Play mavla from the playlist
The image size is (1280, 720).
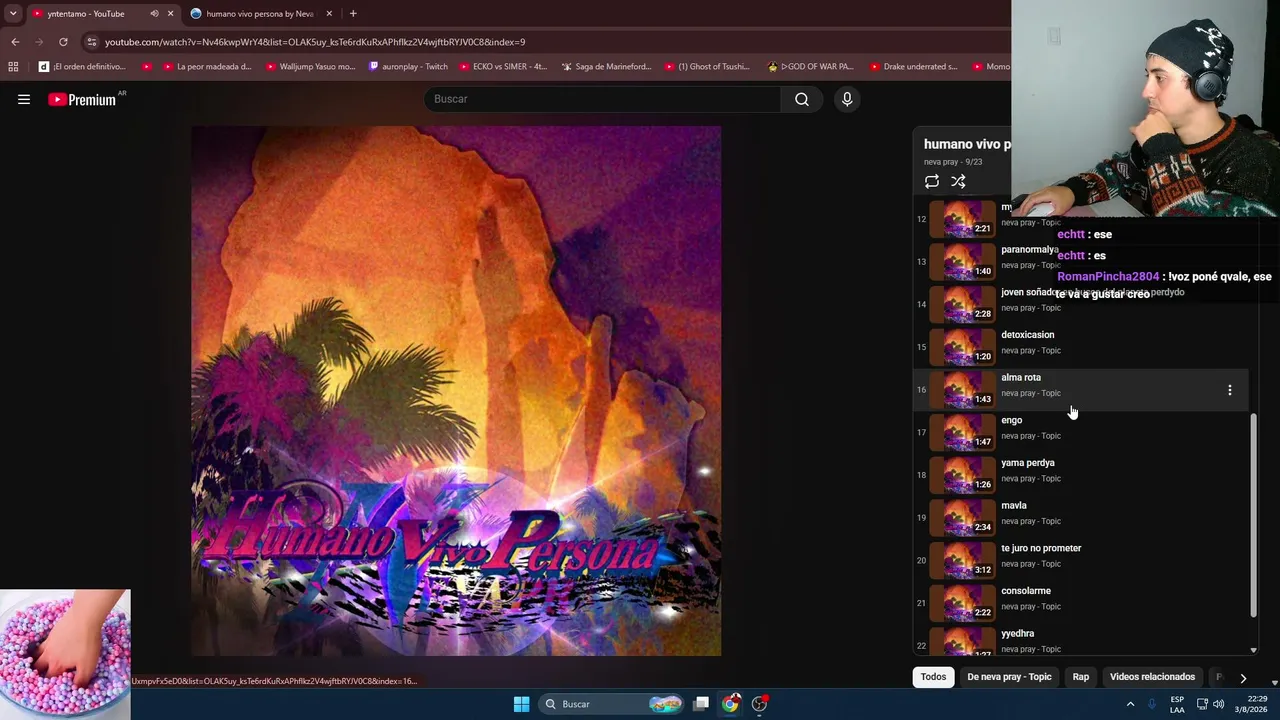(1080, 517)
